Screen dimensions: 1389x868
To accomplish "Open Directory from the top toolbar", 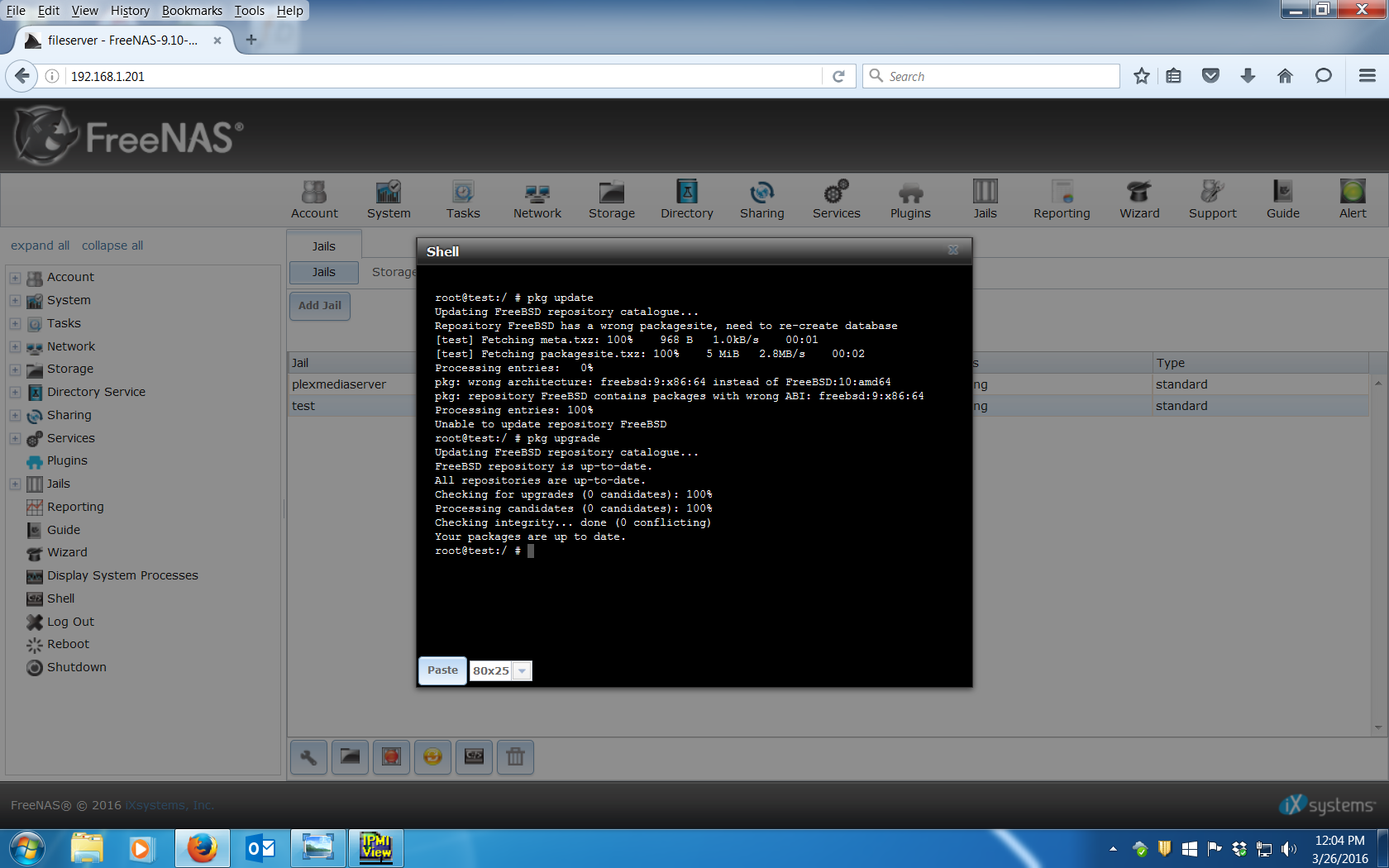I will tap(687, 200).
